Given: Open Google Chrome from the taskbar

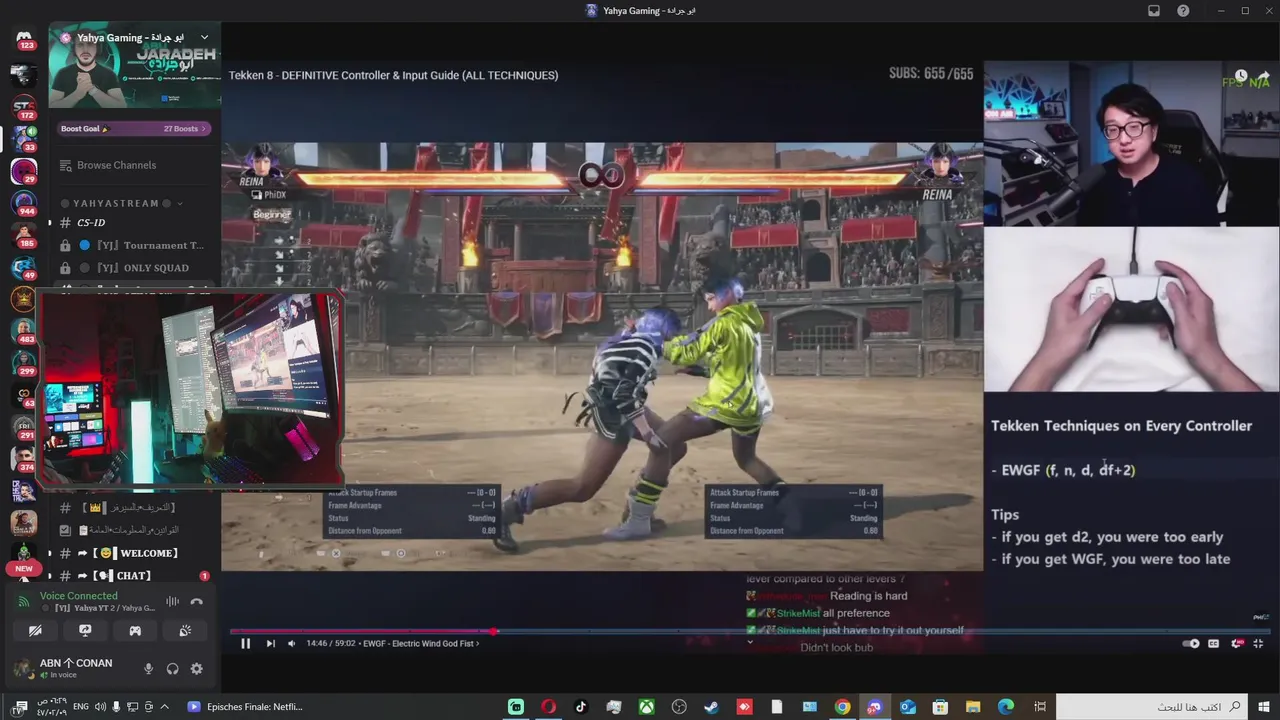Looking at the screenshot, I should [x=842, y=707].
